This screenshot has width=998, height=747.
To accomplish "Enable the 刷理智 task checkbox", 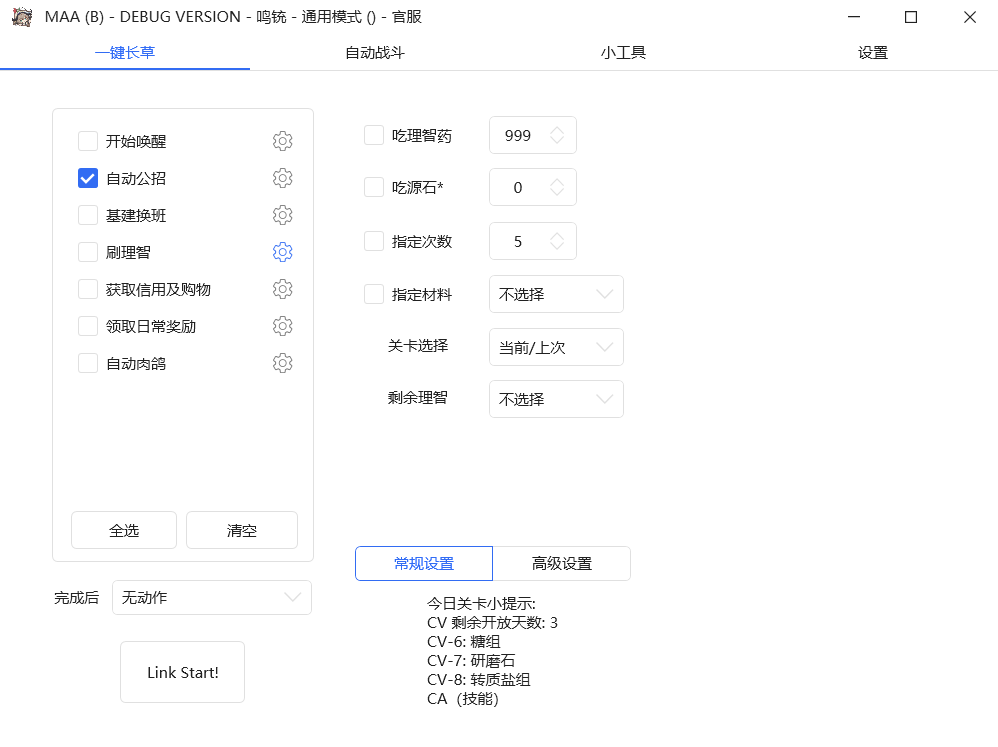I will pos(87,252).
